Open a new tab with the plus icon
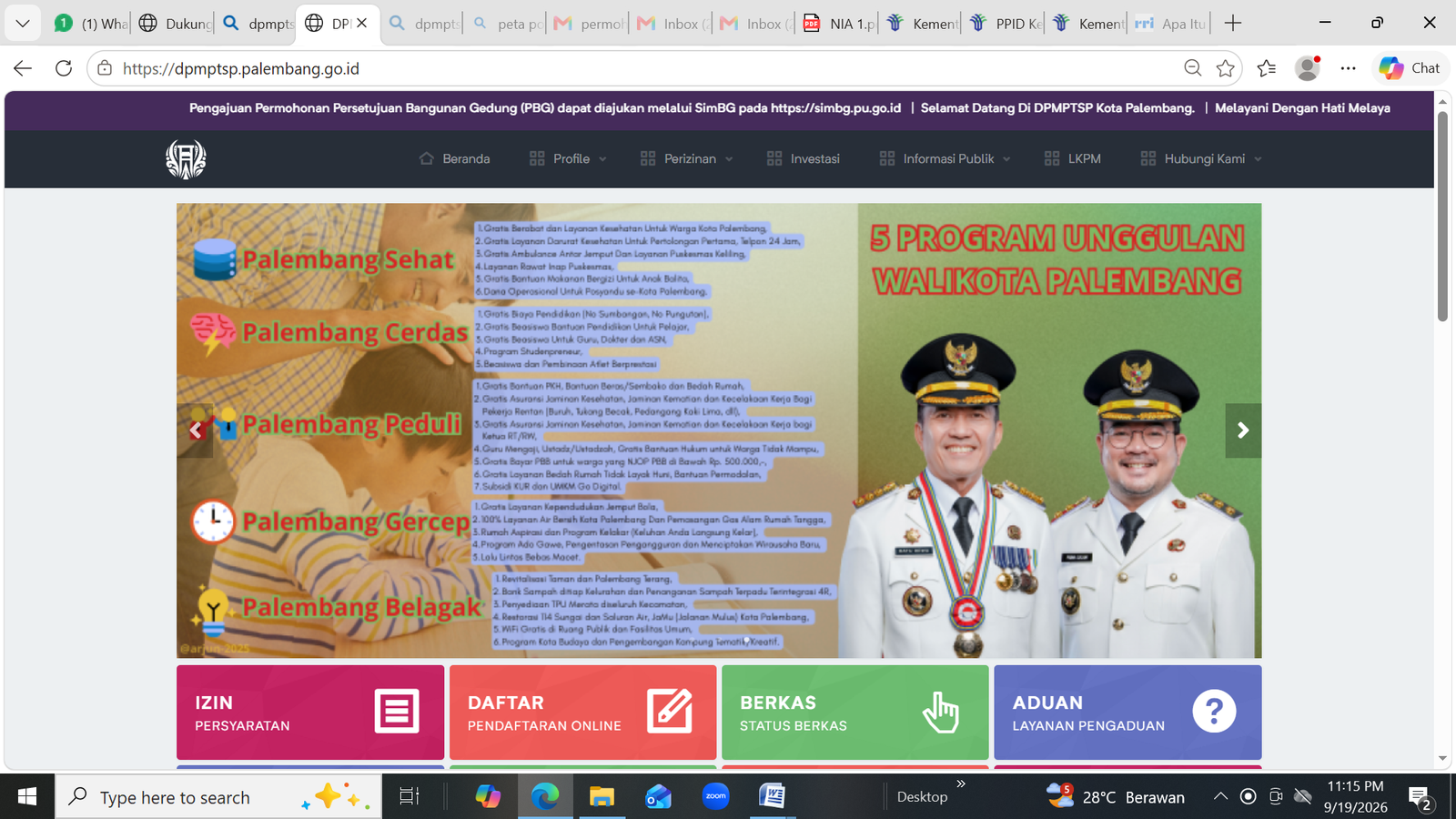 click(x=1233, y=24)
